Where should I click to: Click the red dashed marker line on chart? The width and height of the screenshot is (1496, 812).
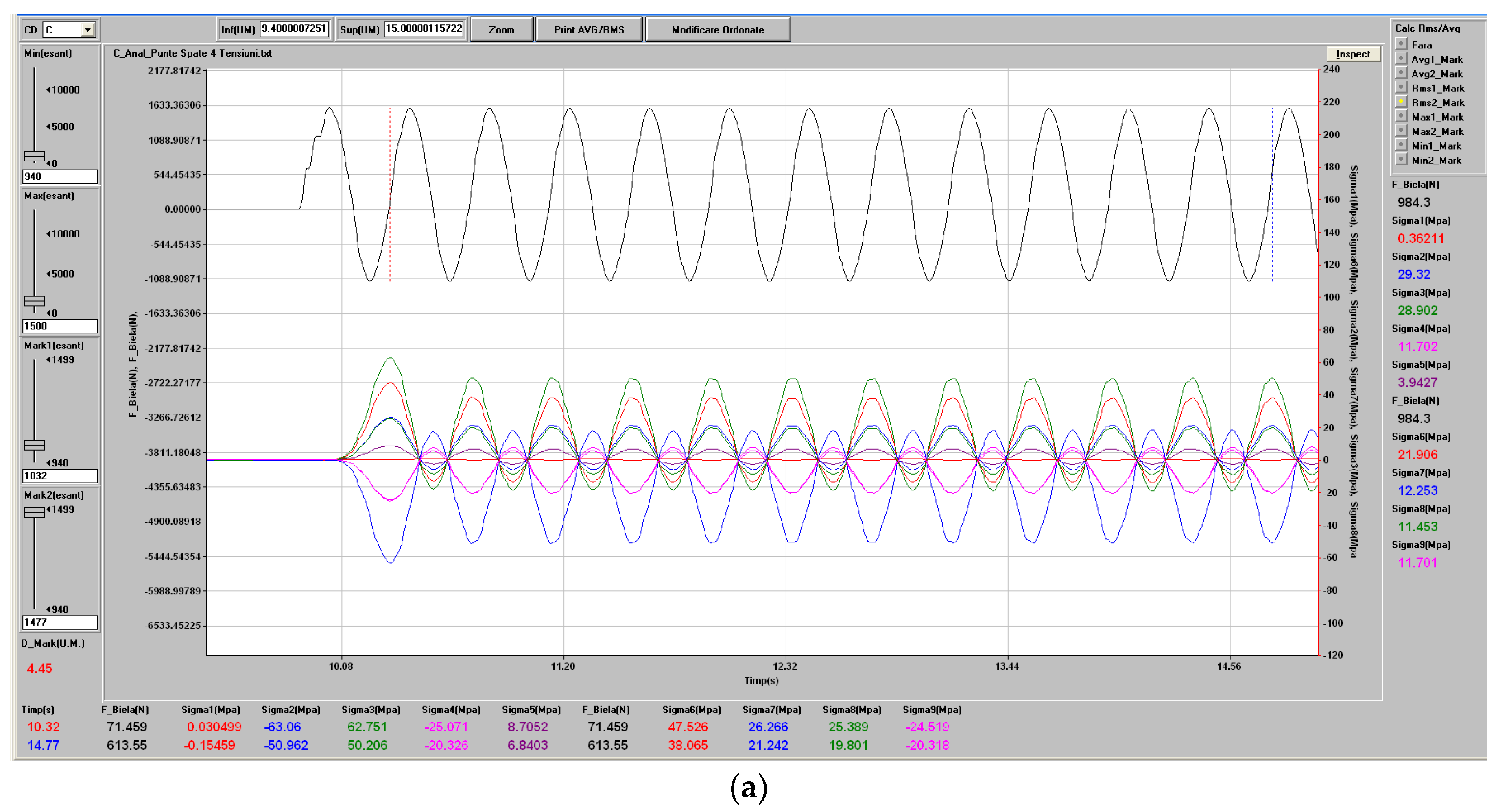390,194
